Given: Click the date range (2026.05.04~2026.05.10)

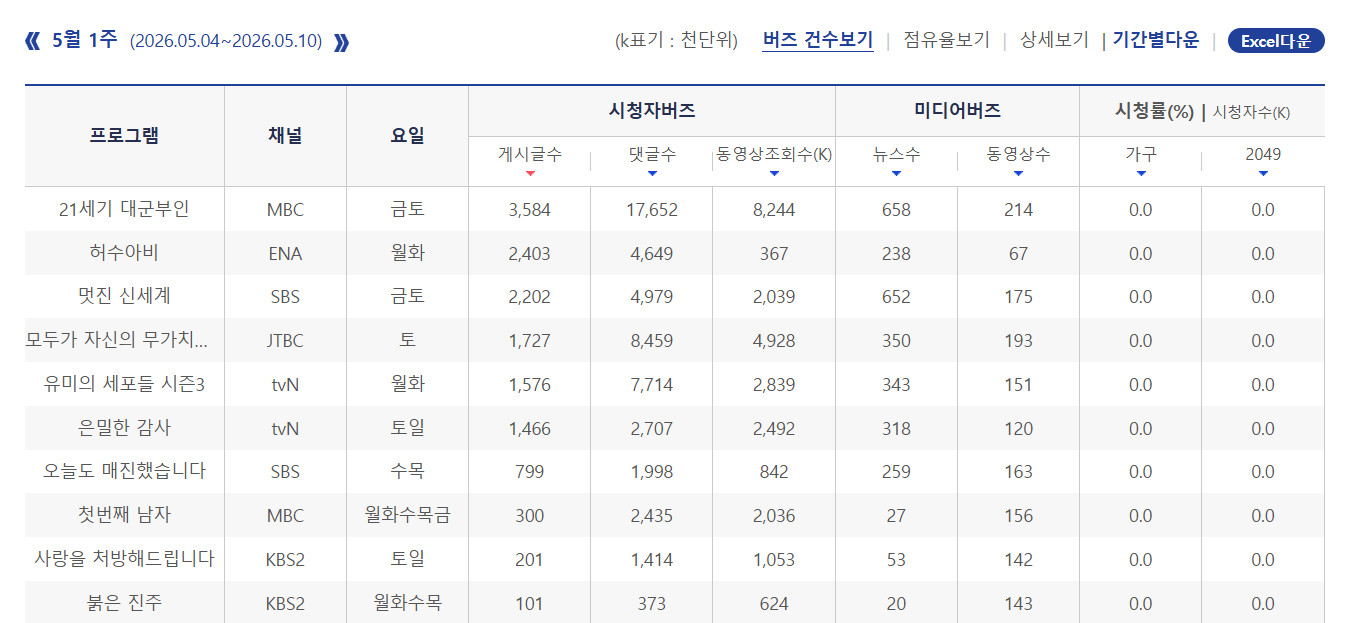Looking at the screenshot, I should [226, 42].
